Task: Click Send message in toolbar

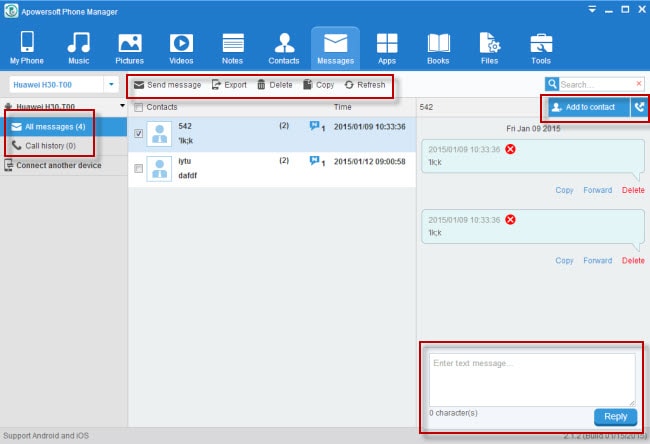Action: pos(167,85)
